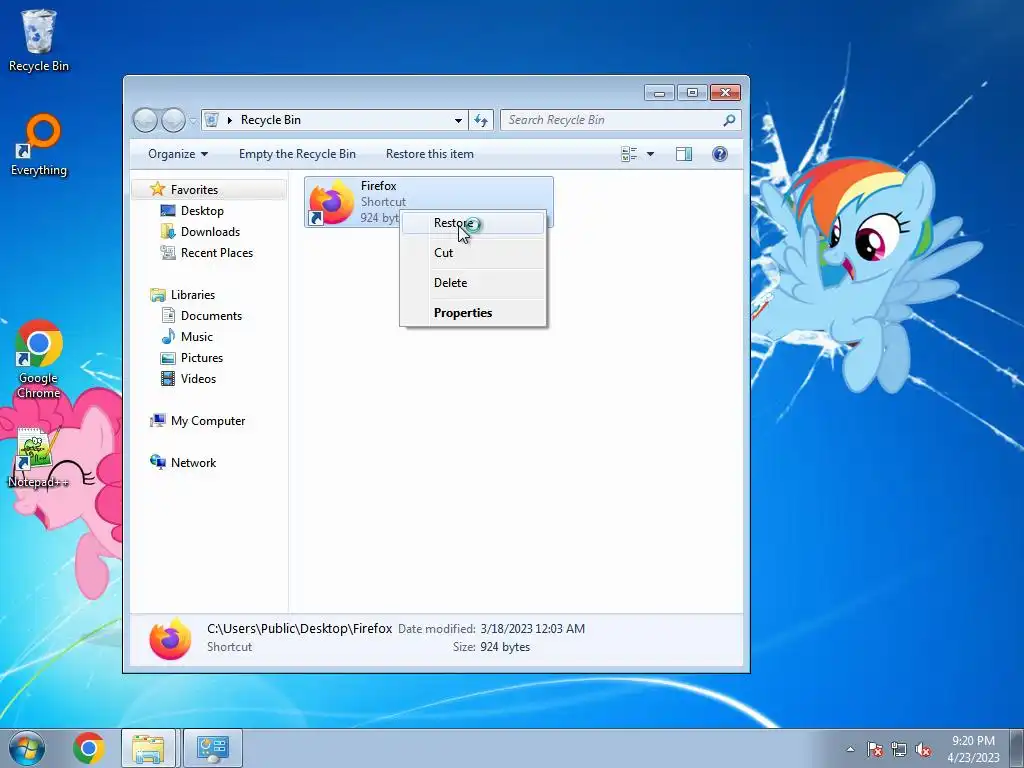Change view with the view icon
This screenshot has height=768, width=1024.
click(x=629, y=154)
